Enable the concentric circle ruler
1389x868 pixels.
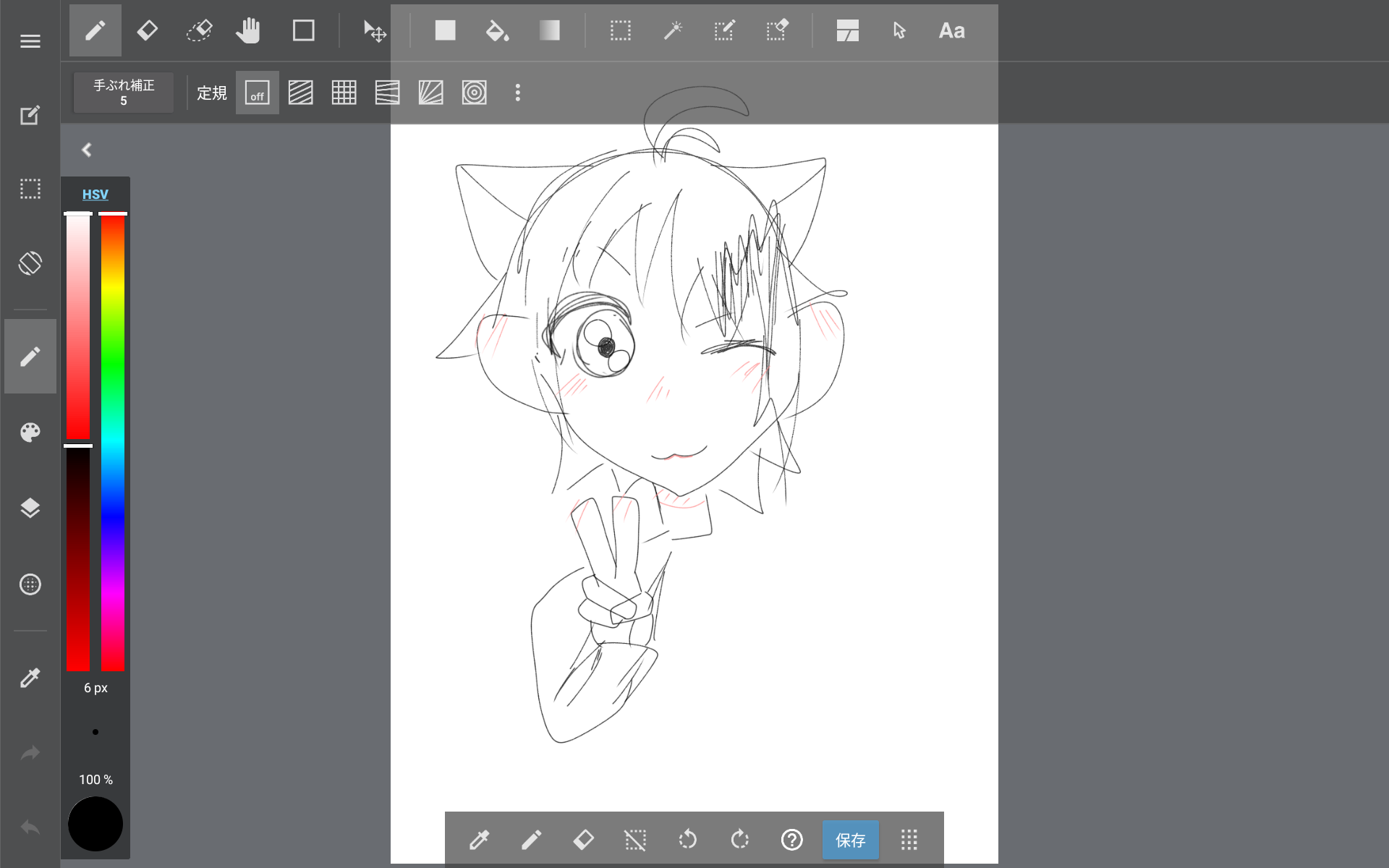[x=474, y=93]
